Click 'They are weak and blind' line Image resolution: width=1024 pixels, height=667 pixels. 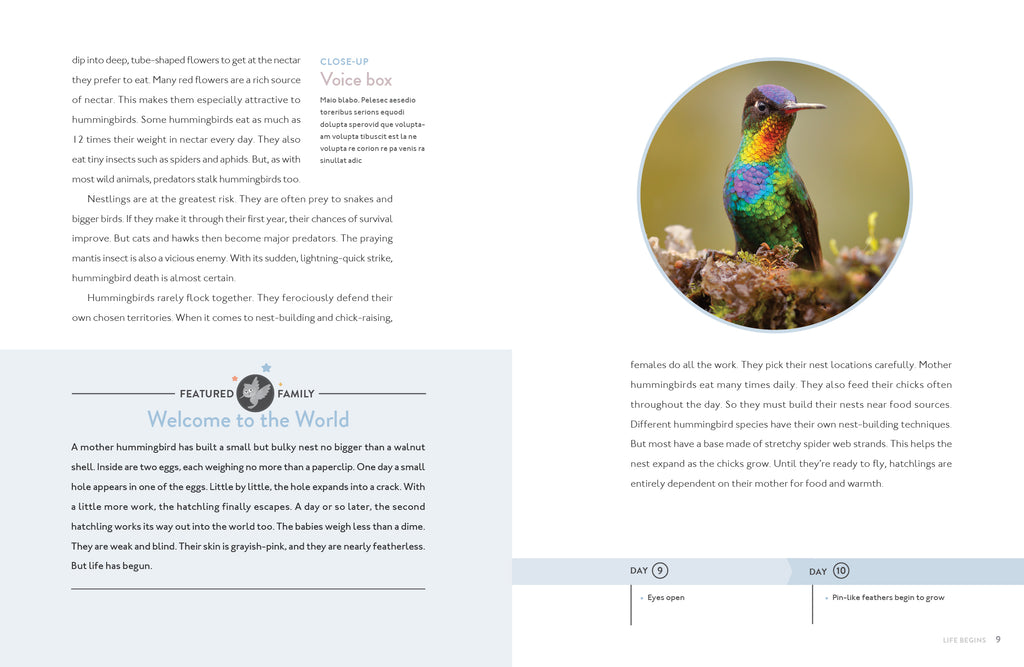tap(248, 546)
